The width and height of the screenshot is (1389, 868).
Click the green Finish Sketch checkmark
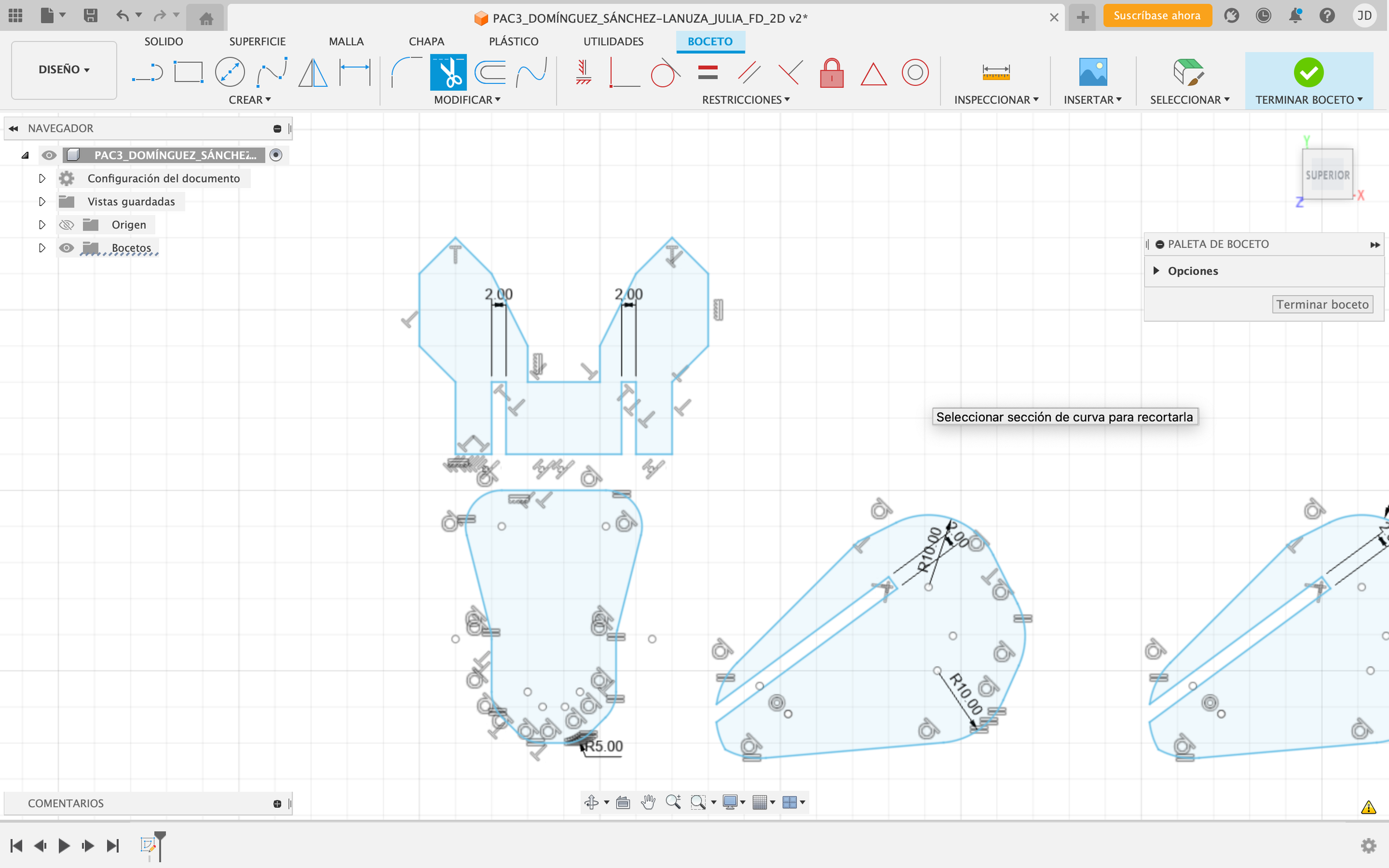pyautogui.click(x=1309, y=73)
